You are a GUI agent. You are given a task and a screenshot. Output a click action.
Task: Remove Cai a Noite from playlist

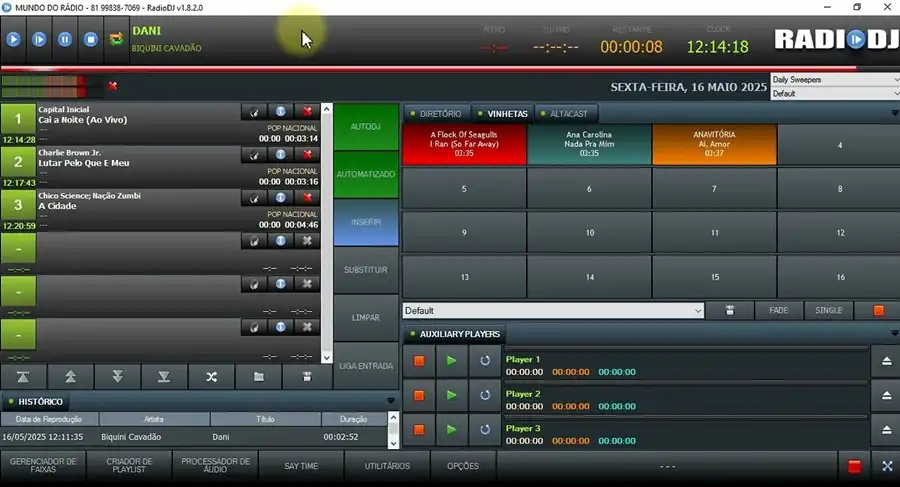307,111
